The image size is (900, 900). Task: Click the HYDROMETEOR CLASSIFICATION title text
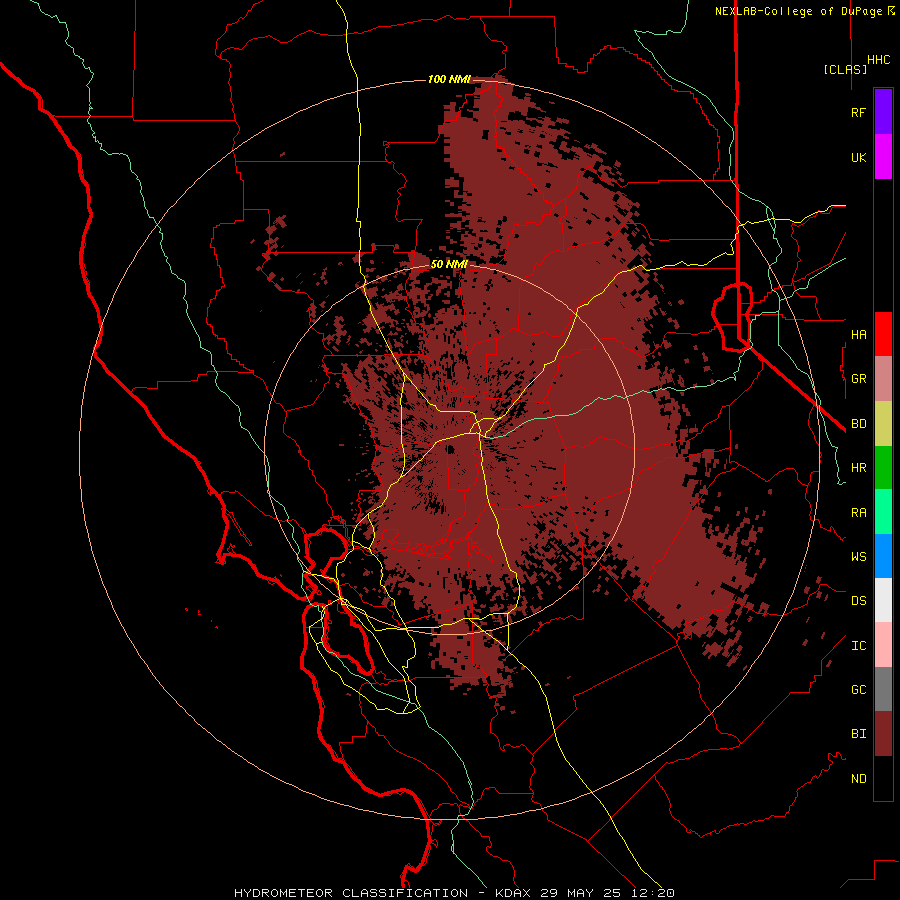click(x=351, y=893)
